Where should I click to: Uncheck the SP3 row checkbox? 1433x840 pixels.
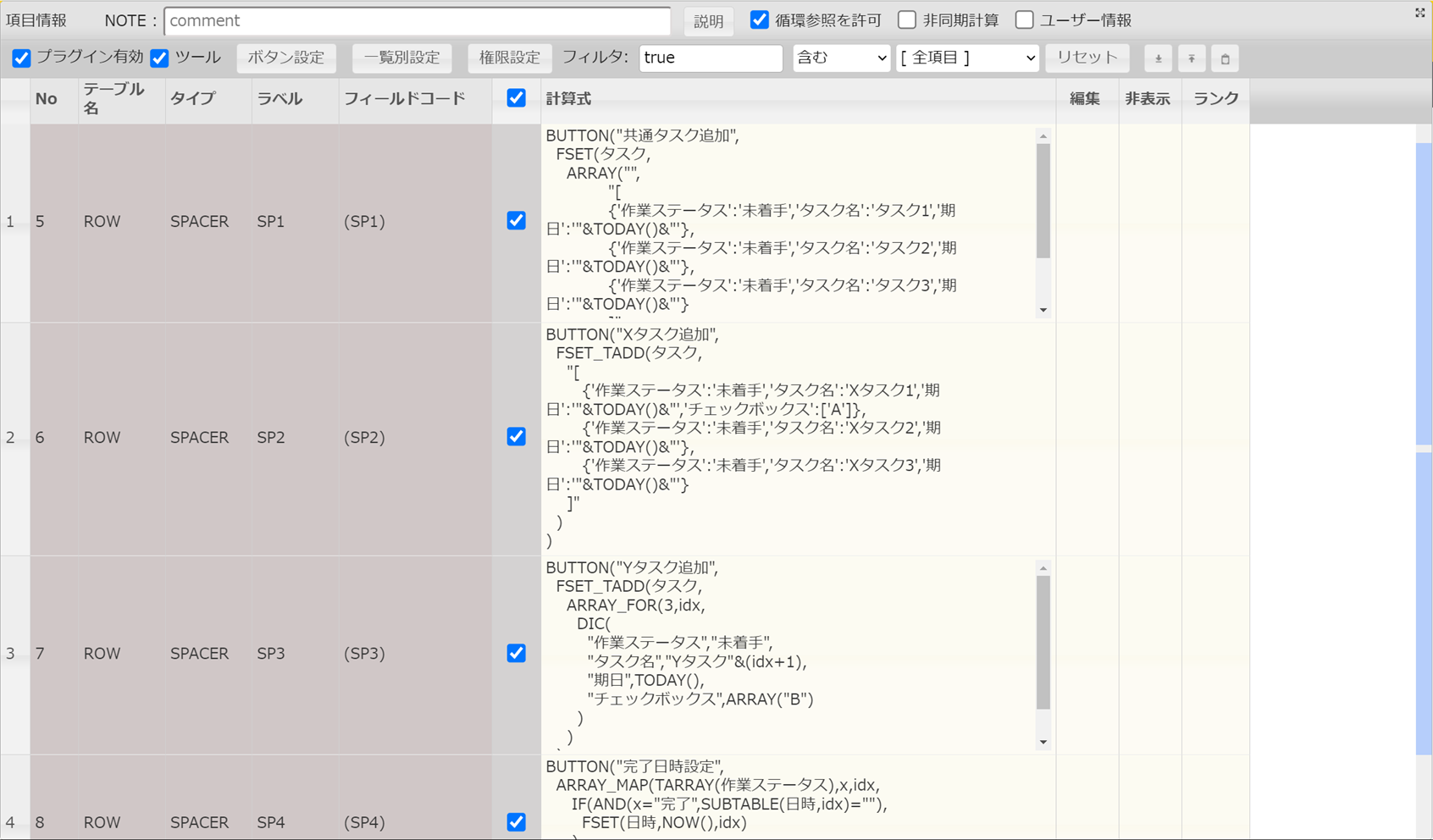[x=516, y=653]
